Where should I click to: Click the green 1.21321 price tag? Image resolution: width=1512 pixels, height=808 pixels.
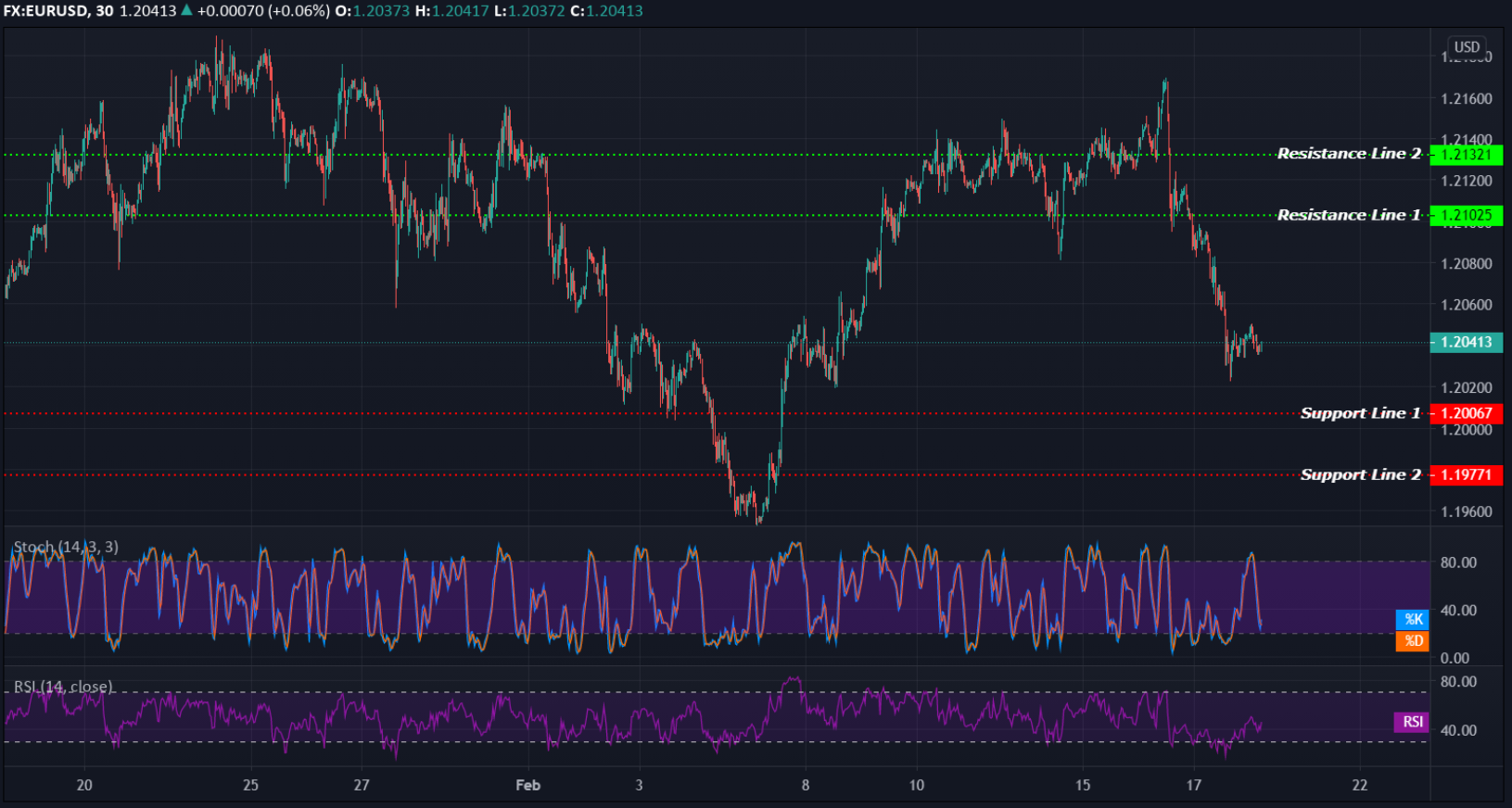point(1467,155)
